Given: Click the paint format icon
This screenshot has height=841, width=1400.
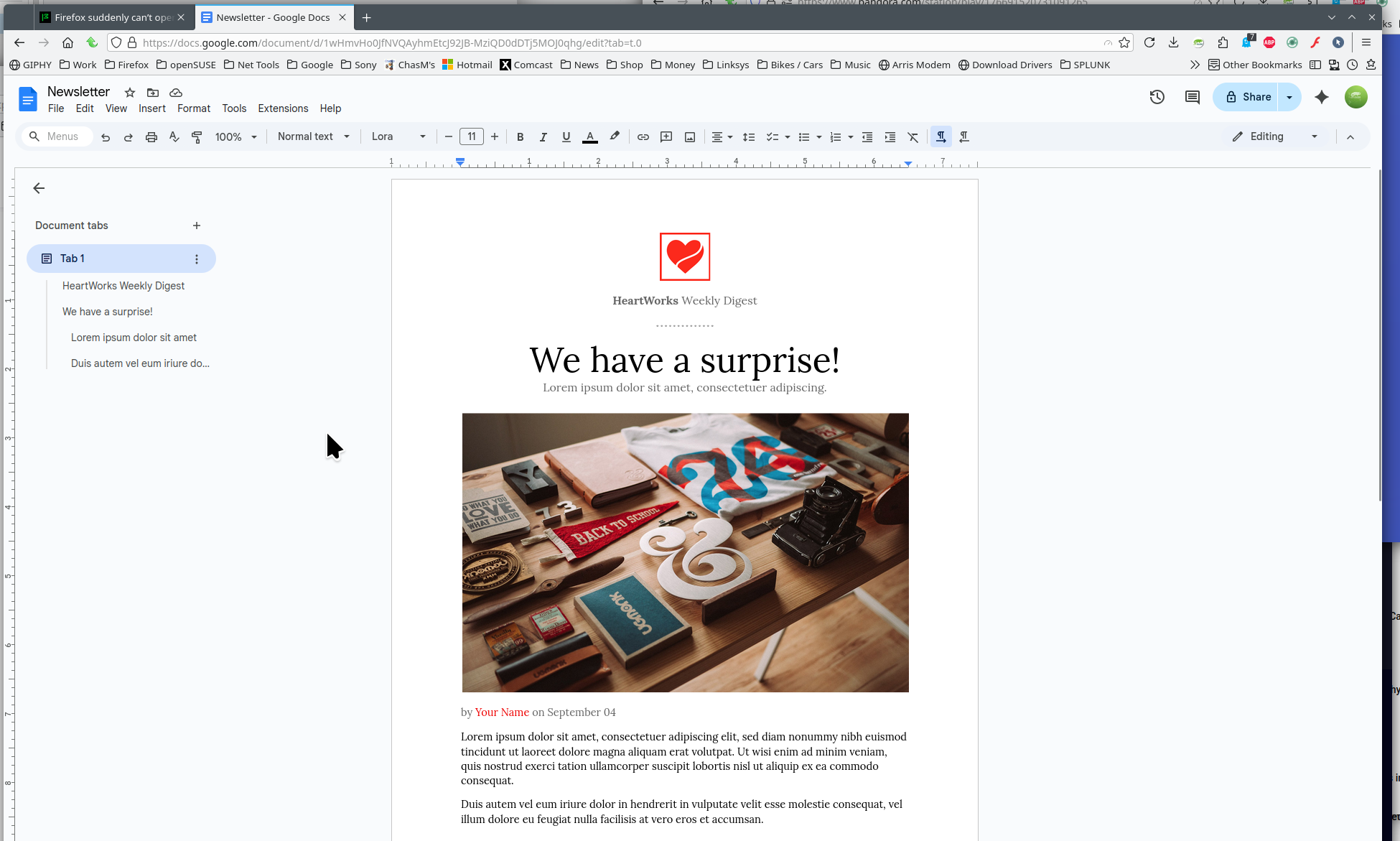Looking at the screenshot, I should coord(197,136).
